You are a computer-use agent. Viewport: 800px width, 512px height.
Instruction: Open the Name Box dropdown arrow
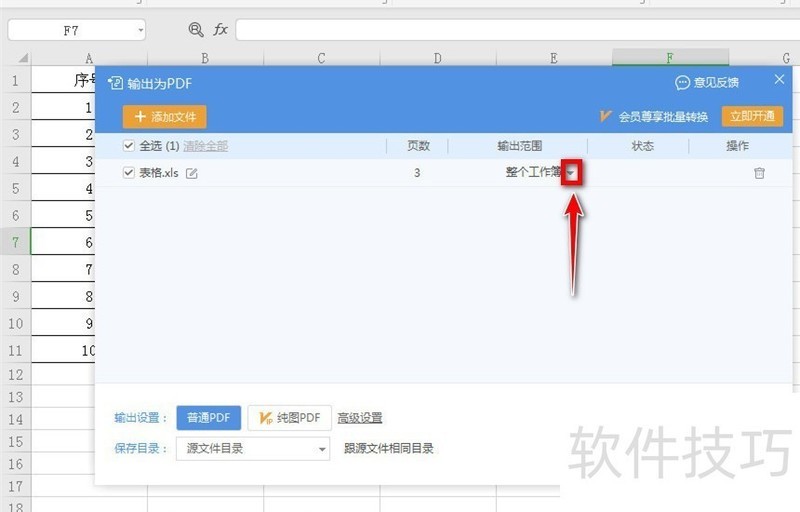point(140,30)
